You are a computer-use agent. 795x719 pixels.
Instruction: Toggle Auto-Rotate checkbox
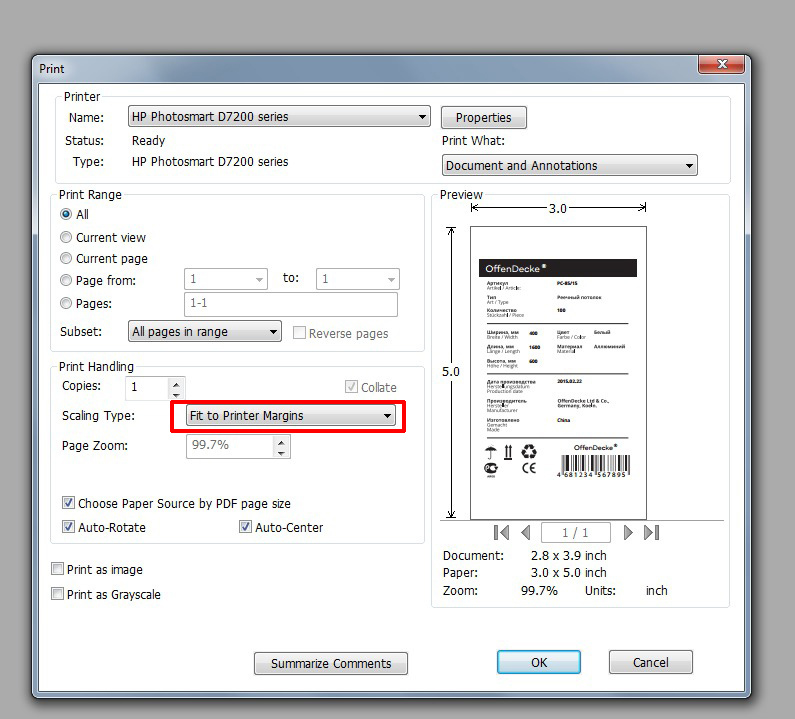pos(69,527)
